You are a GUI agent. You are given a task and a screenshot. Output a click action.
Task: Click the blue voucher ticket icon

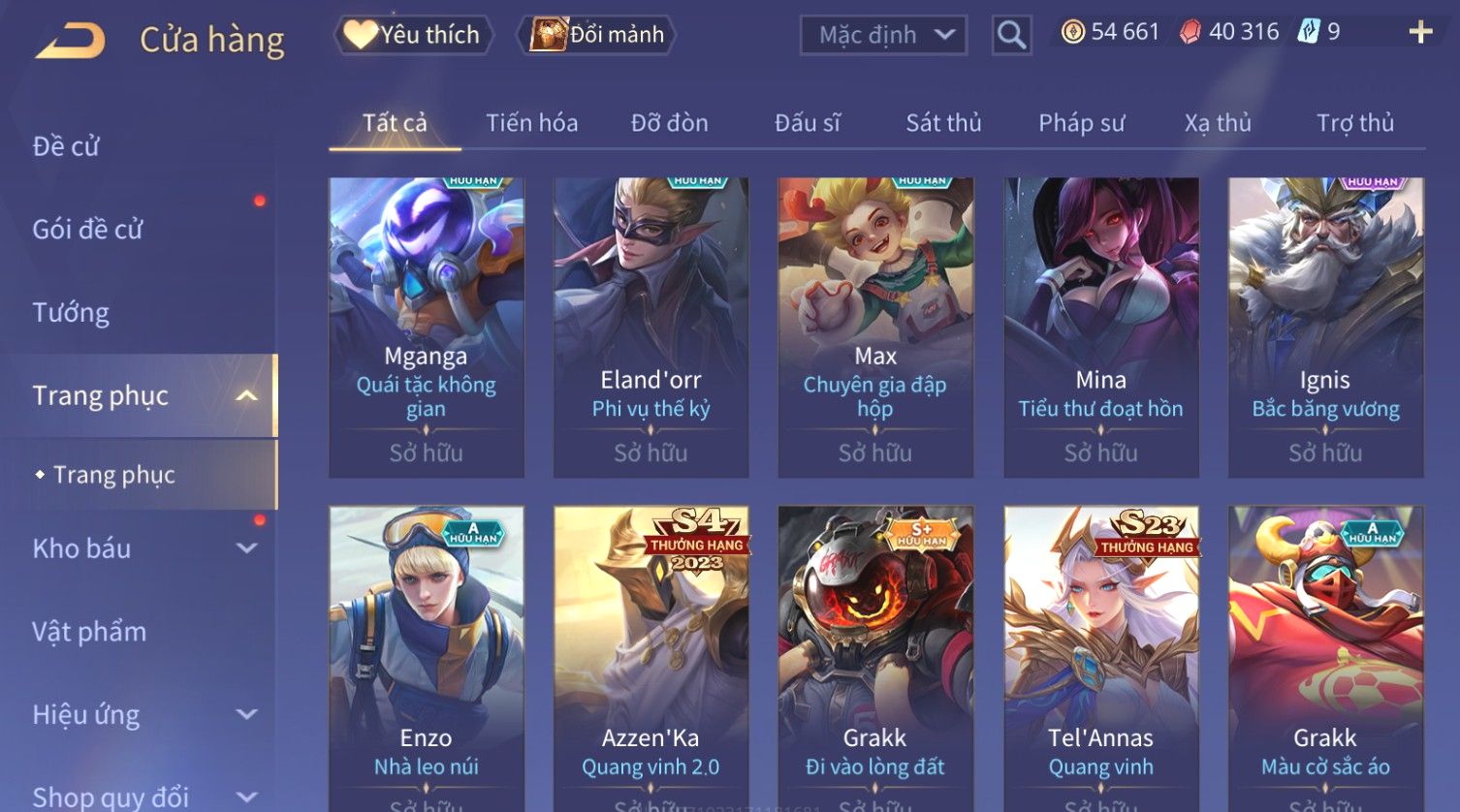tap(1309, 32)
